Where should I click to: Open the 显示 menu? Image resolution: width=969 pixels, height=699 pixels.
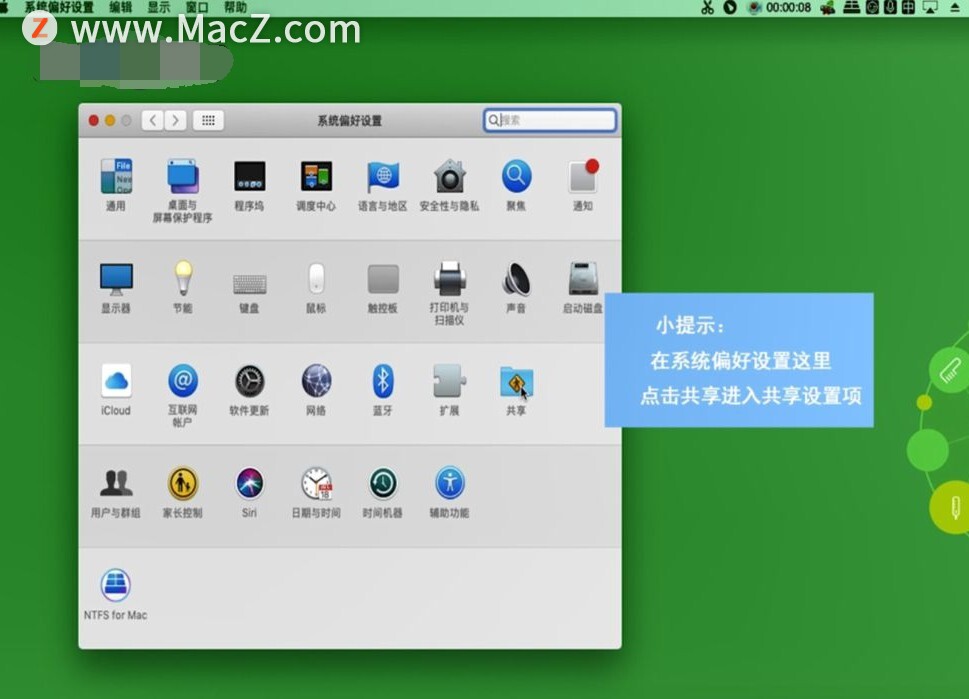click(159, 7)
